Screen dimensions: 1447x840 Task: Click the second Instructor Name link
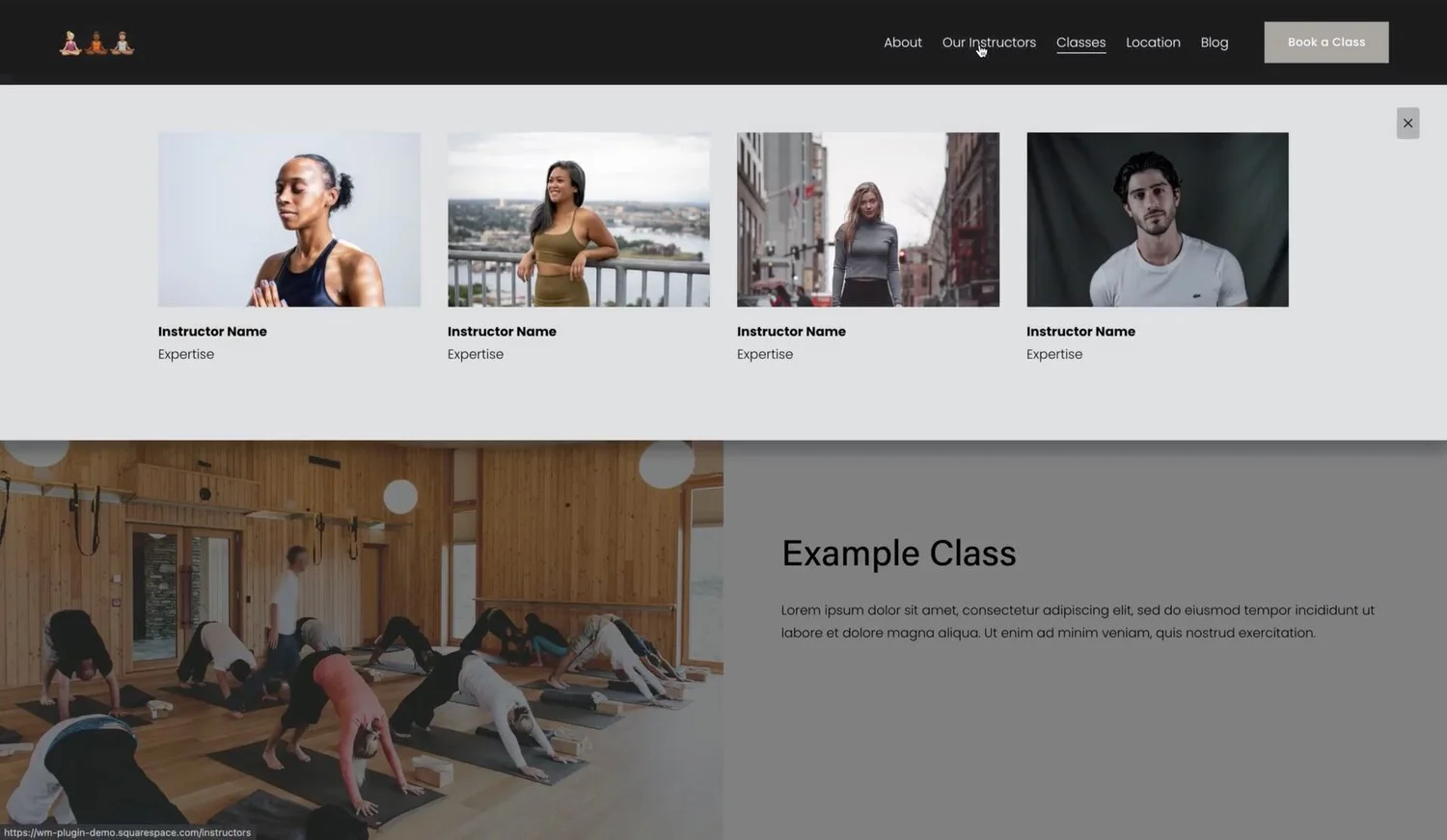(502, 331)
